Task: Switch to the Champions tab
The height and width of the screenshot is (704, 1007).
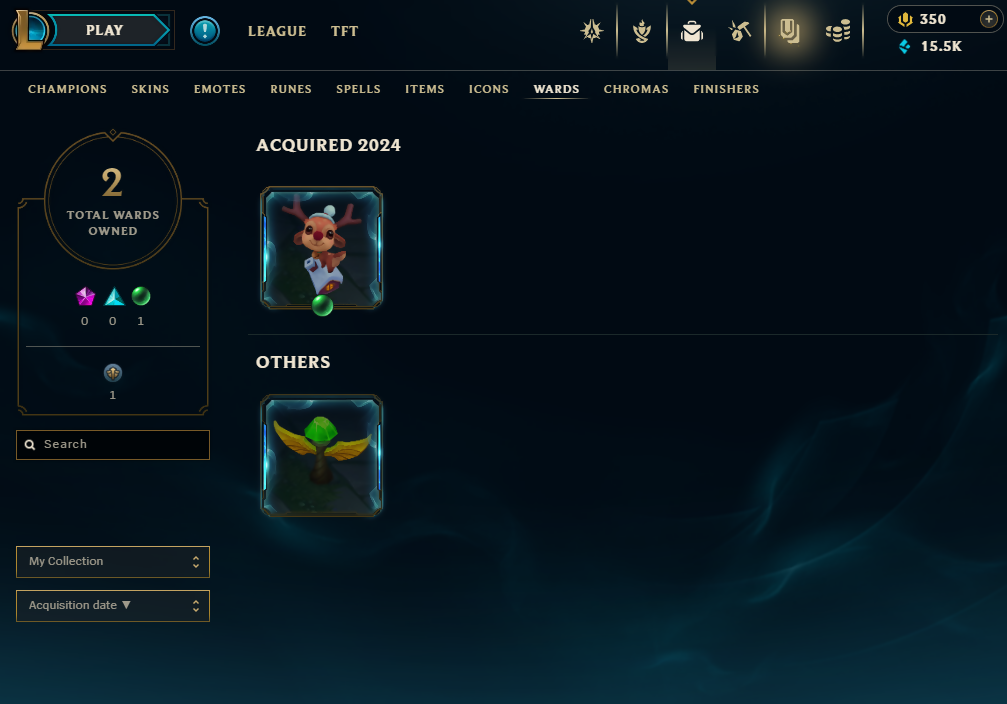Action: tap(67, 89)
